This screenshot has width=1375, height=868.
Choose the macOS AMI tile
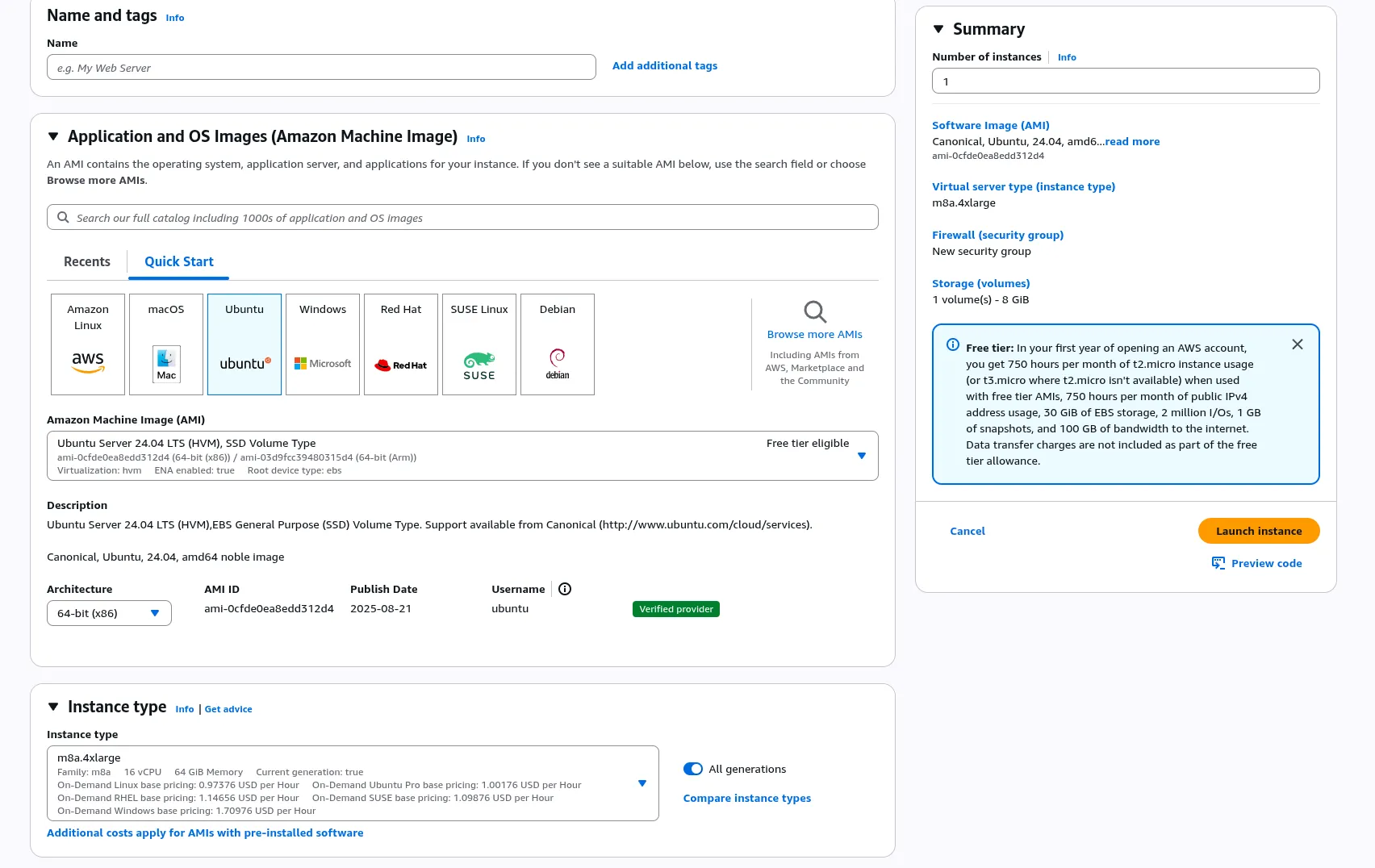(166, 344)
